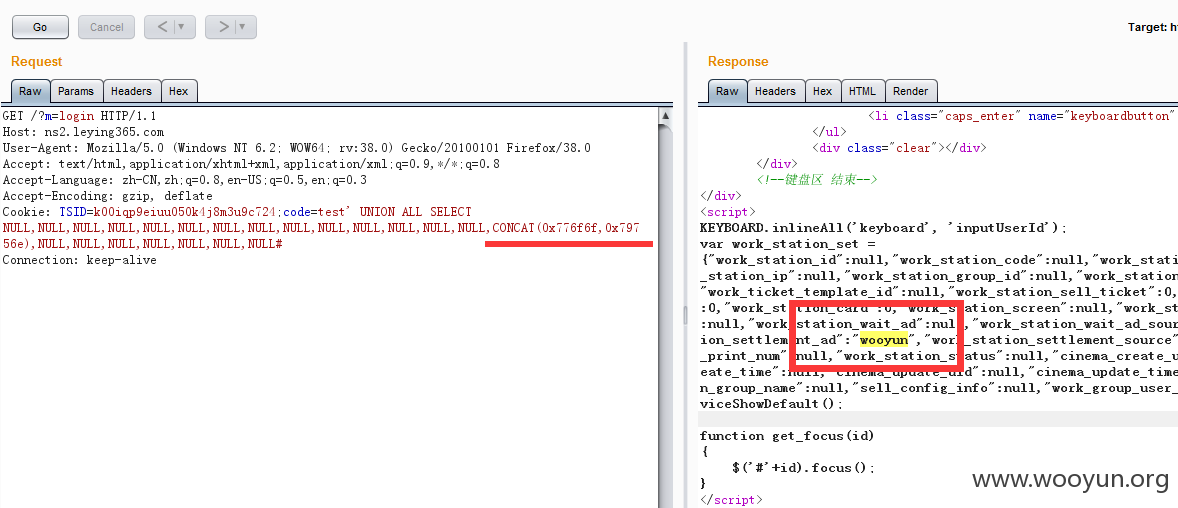This screenshot has width=1178, height=508.
Task: Click the caps_enter li tag line
Action: coord(1022,116)
